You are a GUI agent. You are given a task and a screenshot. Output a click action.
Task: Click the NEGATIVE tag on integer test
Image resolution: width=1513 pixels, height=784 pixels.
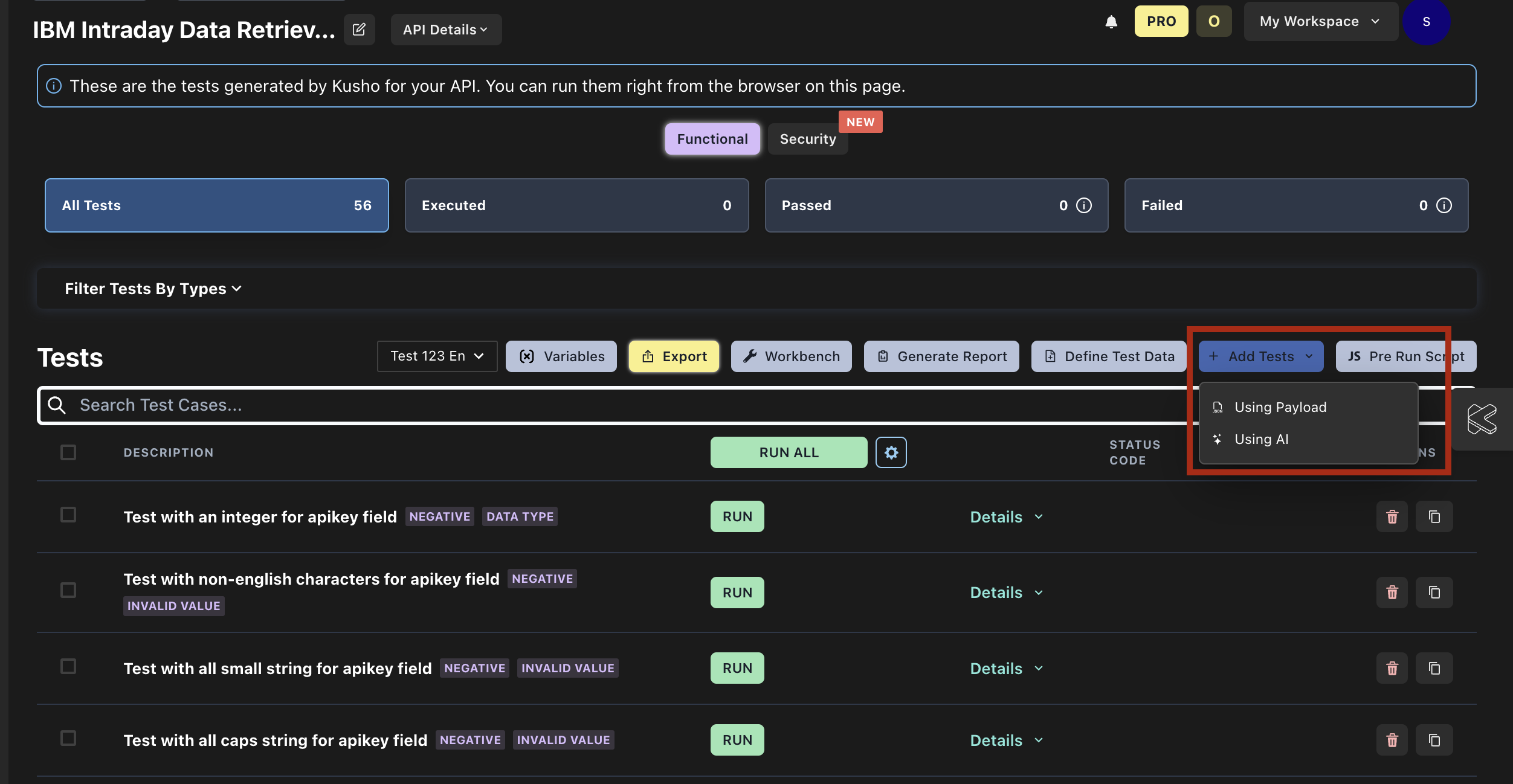[439, 516]
